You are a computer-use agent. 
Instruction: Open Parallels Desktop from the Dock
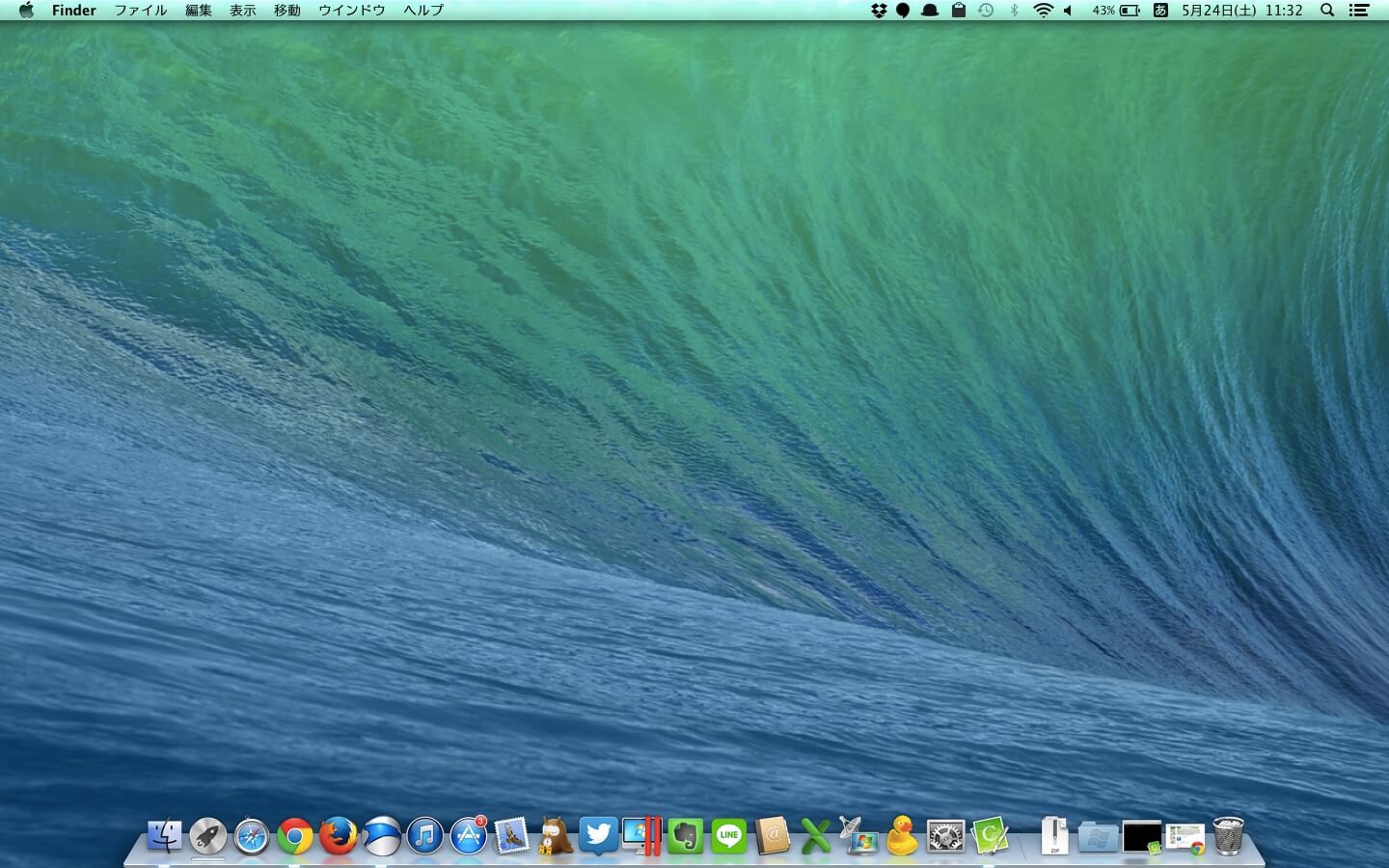point(641,836)
